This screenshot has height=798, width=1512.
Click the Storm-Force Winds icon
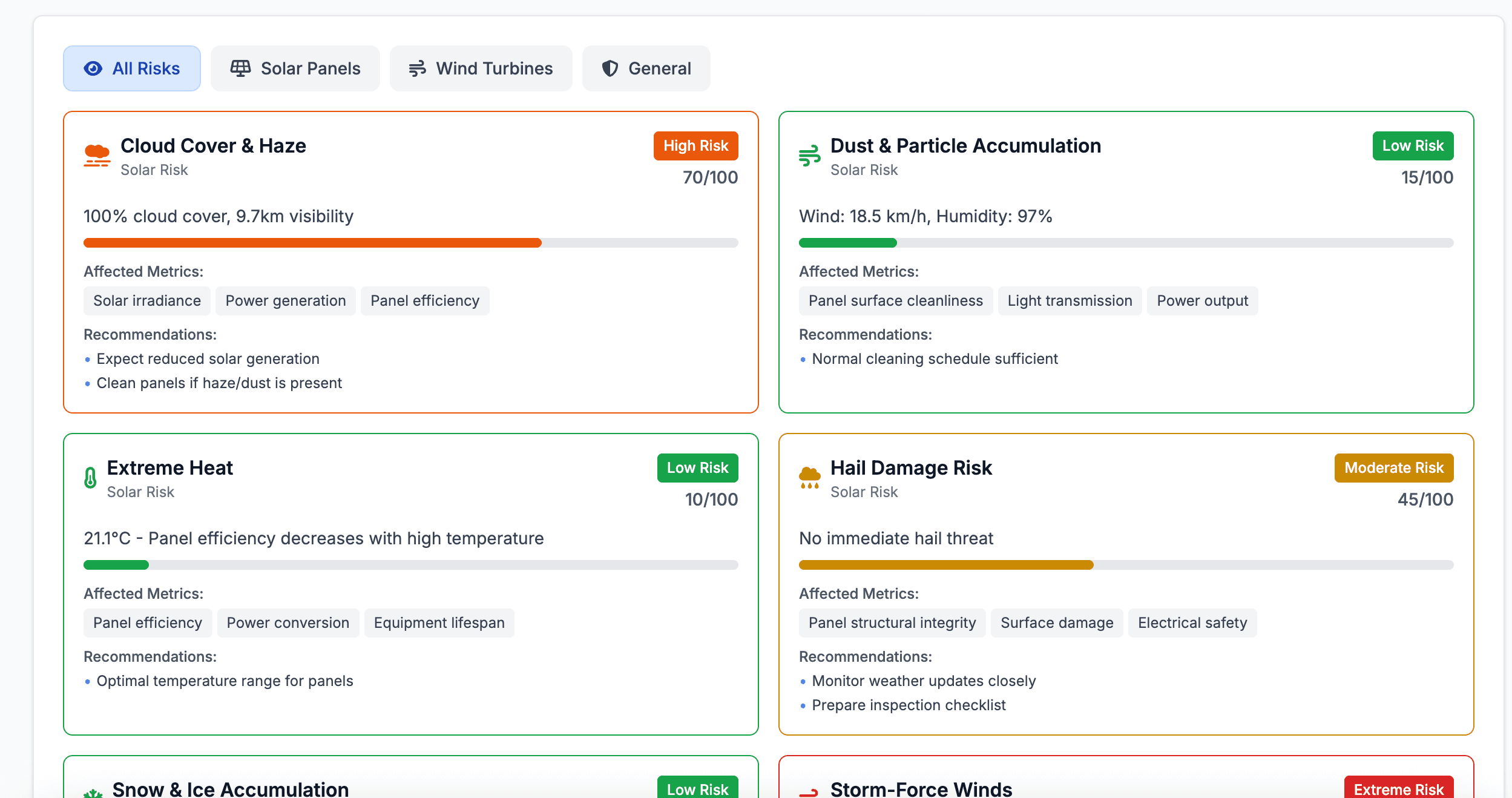[x=809, y=793]
